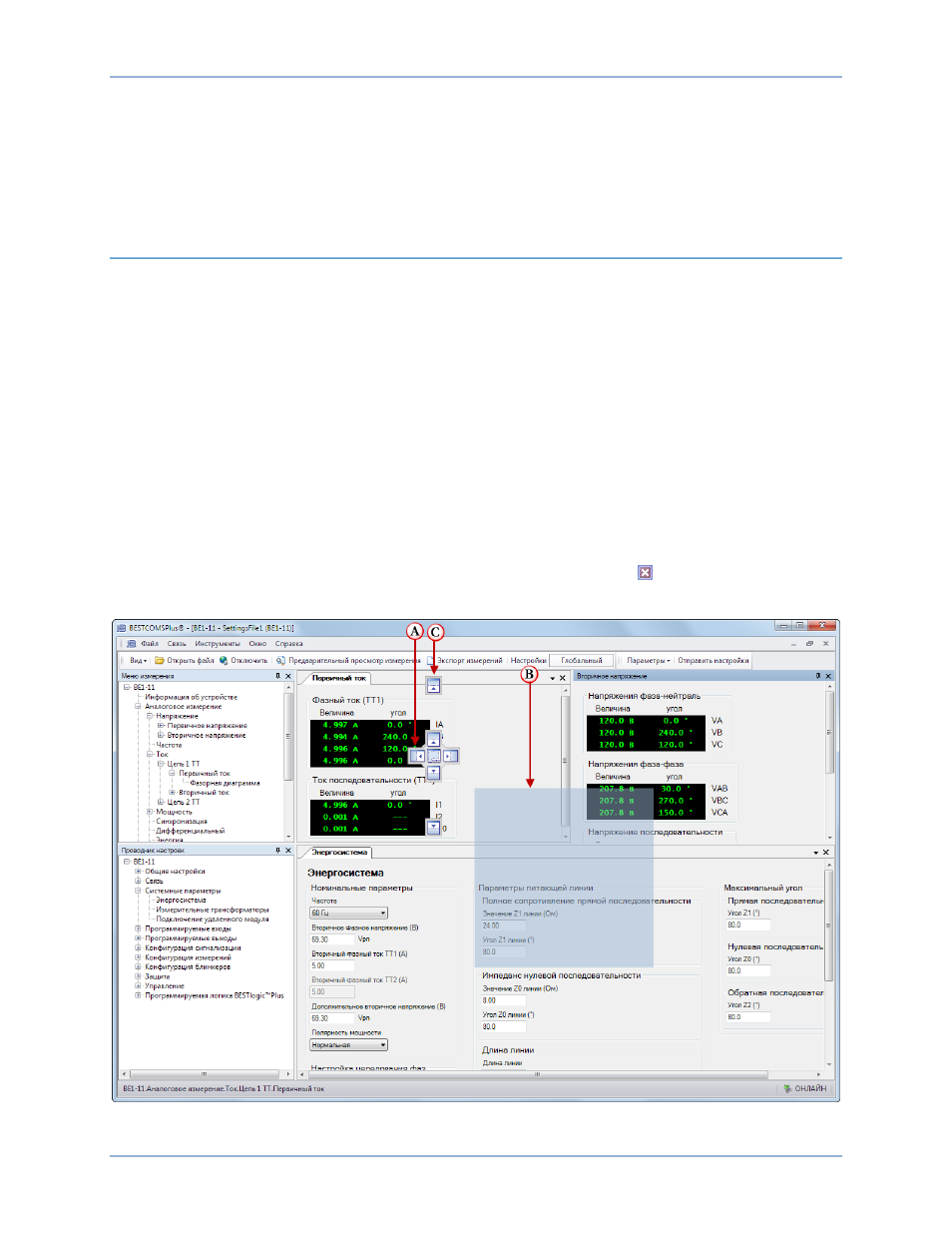Click the Отправить настройки button
This screenshot has width=952, height=1233.
[x=714, y=660]
